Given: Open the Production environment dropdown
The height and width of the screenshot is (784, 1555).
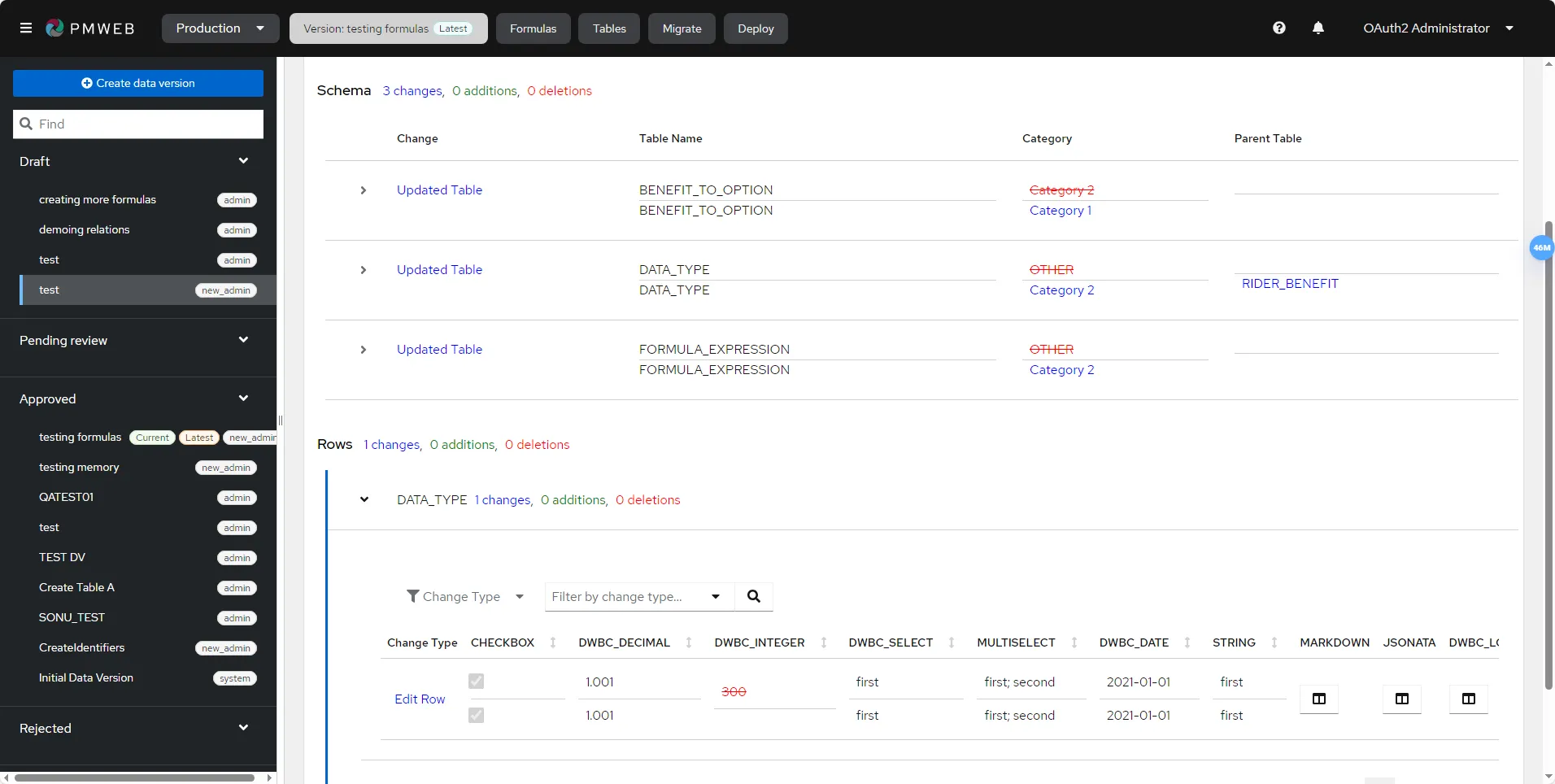Looking at the screenshot, I should (220, 28).
